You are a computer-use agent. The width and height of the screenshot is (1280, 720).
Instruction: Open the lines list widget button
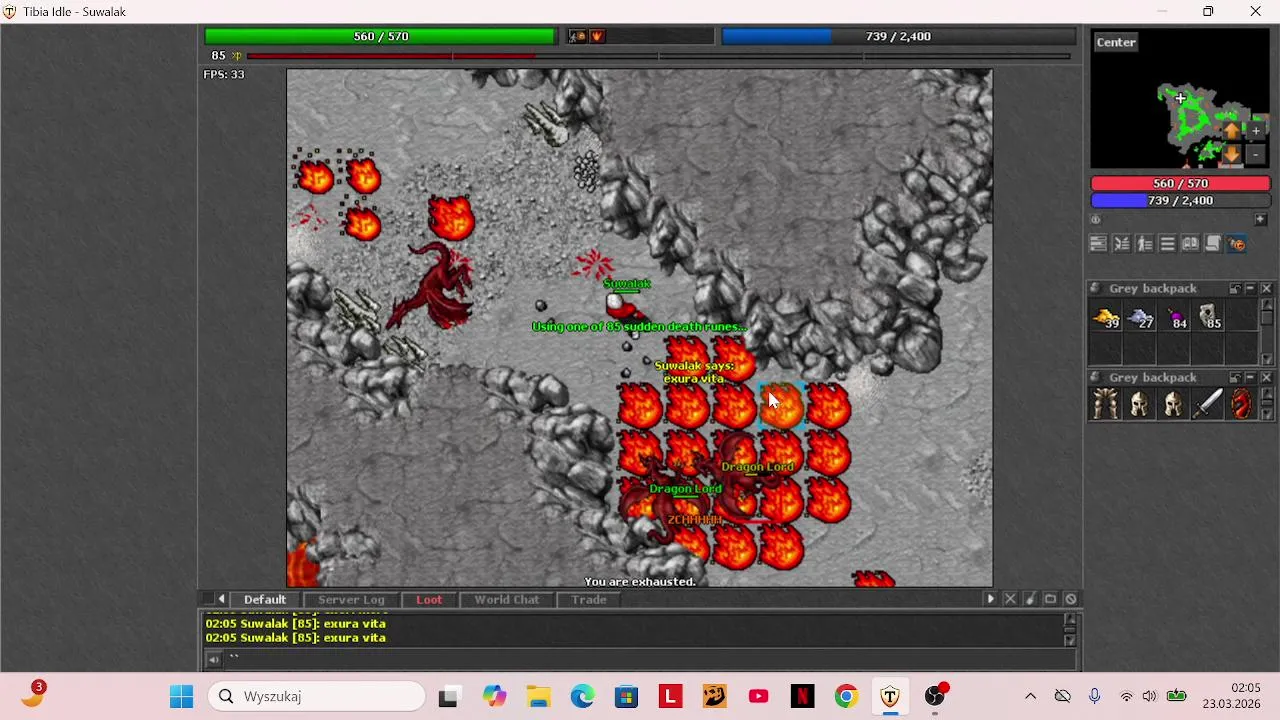click(1167, 244)
